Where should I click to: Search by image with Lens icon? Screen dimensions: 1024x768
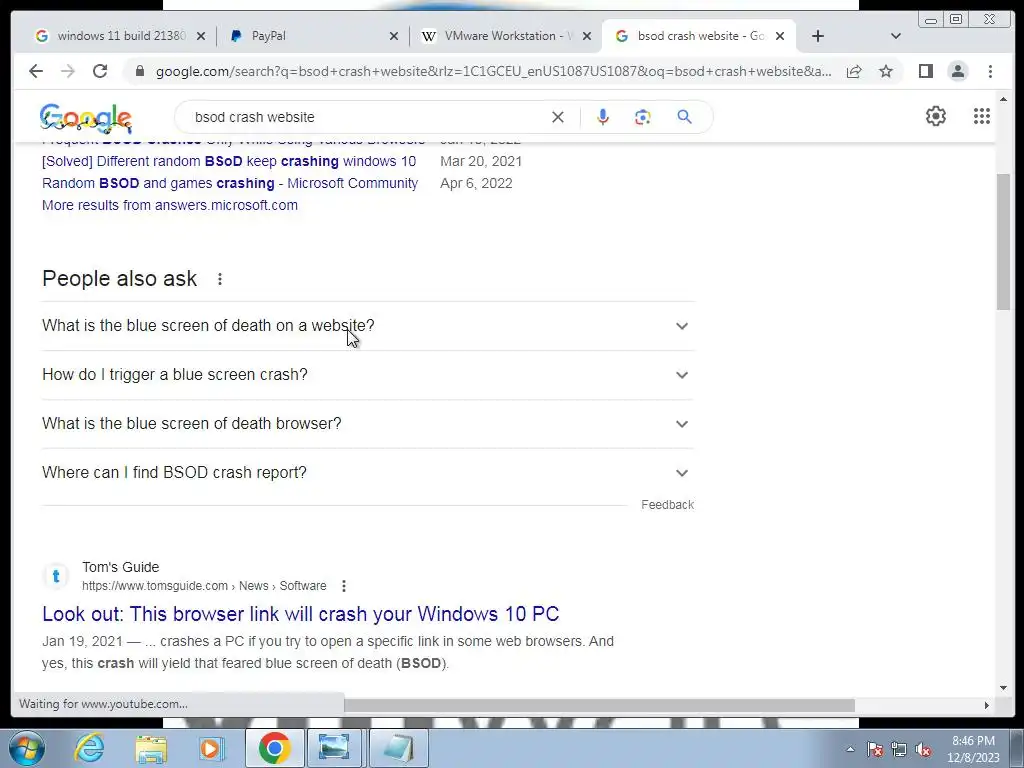643,117
